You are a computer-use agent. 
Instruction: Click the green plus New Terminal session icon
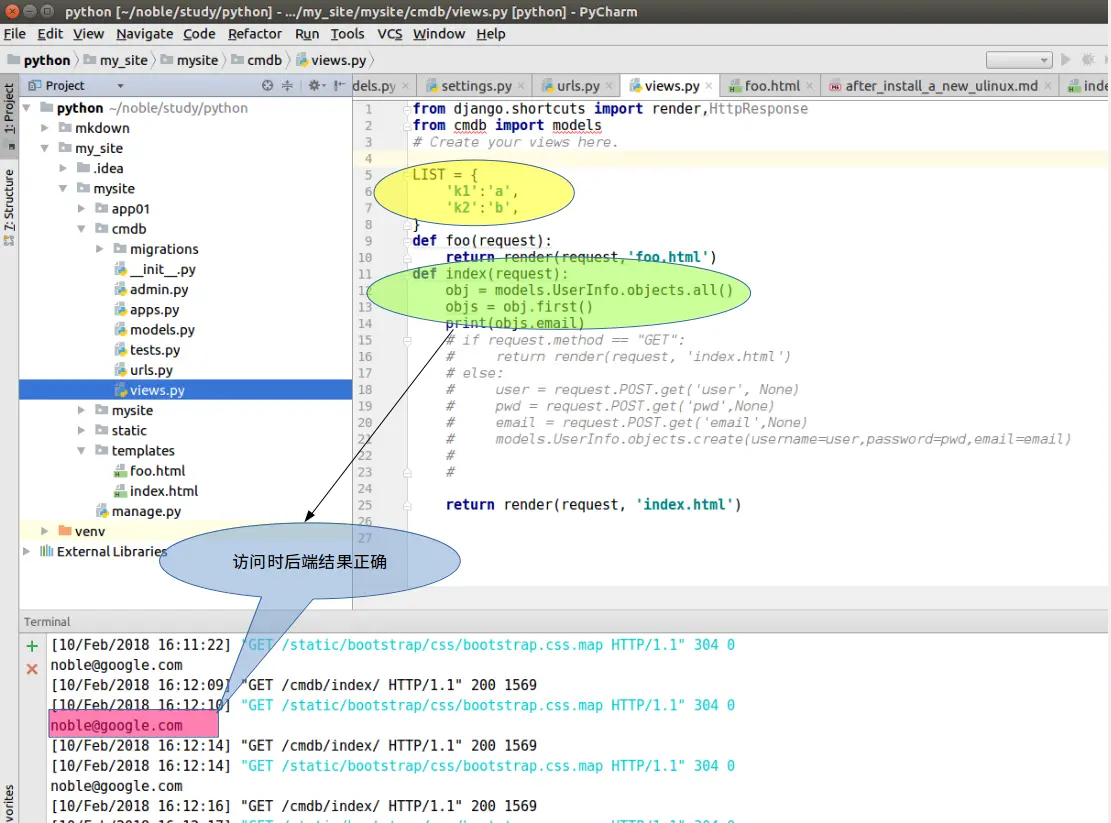click(x=32, y=646)
